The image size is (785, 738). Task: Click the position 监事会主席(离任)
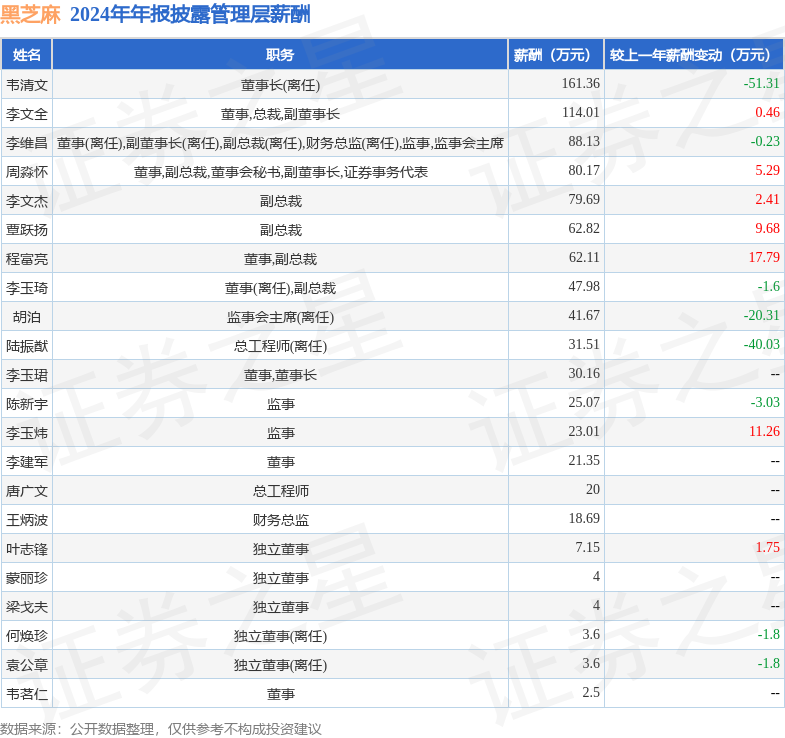click(280, 317)
